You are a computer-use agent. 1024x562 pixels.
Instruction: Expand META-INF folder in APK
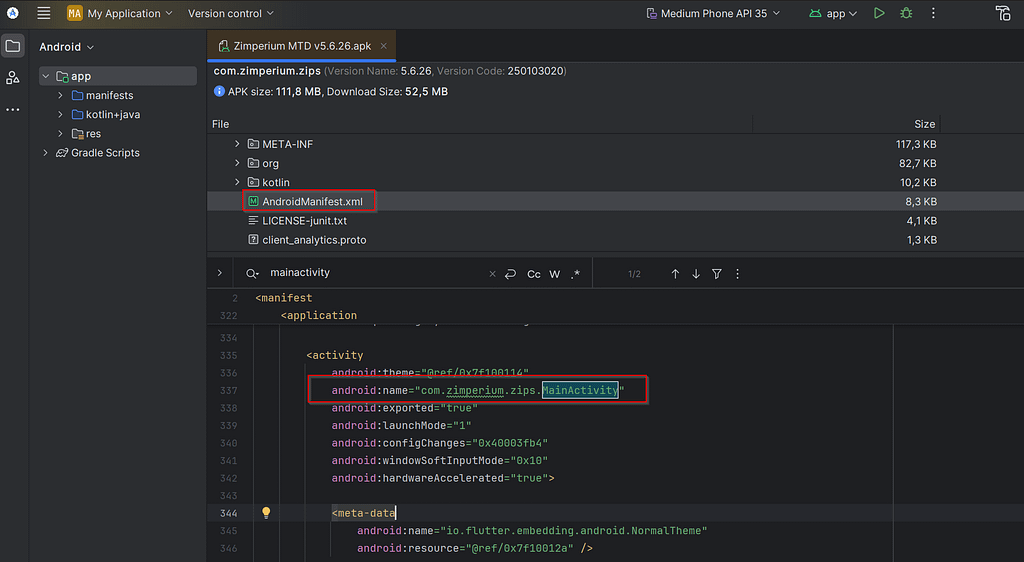(237, 144)
